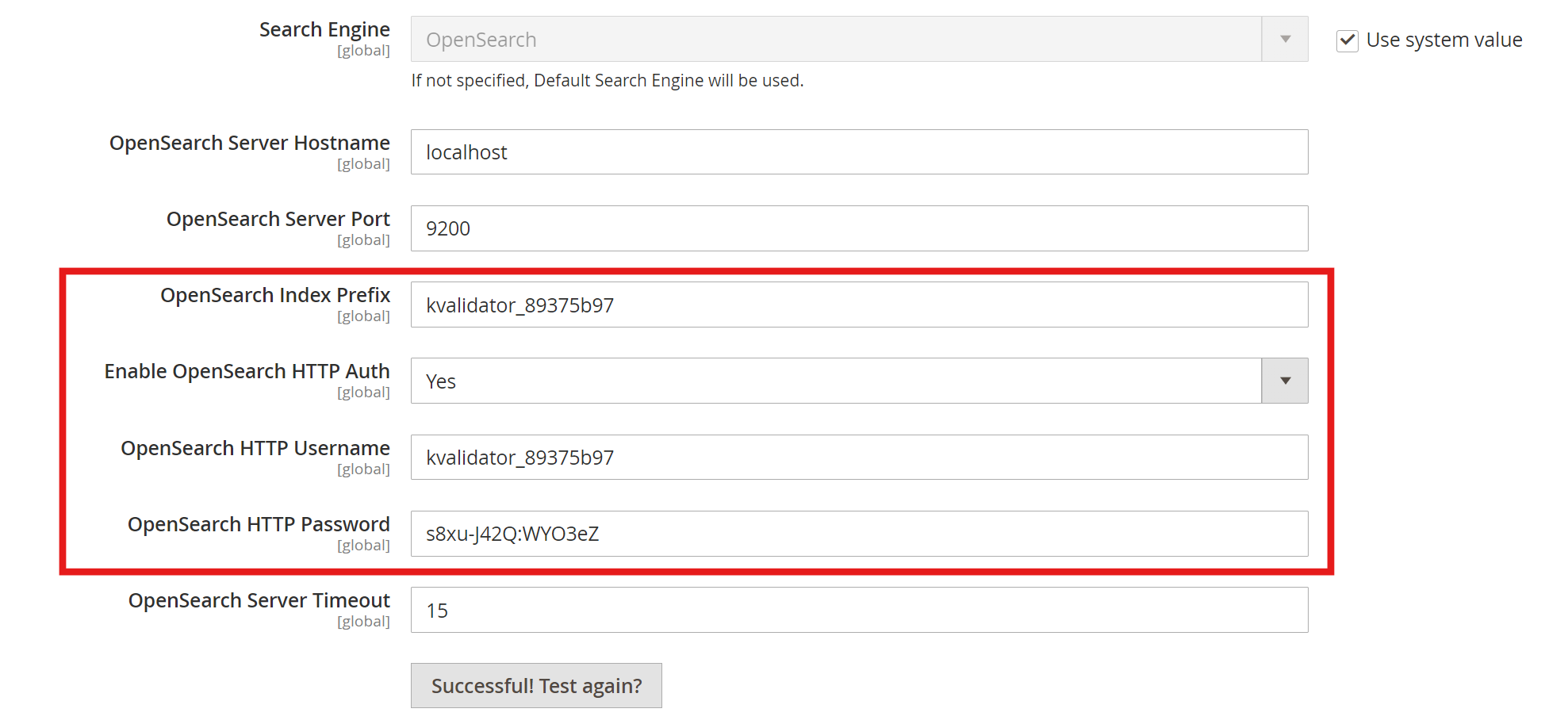Click the OpenSearch Server Port label

pyautogui.click(x=278, y=220)
